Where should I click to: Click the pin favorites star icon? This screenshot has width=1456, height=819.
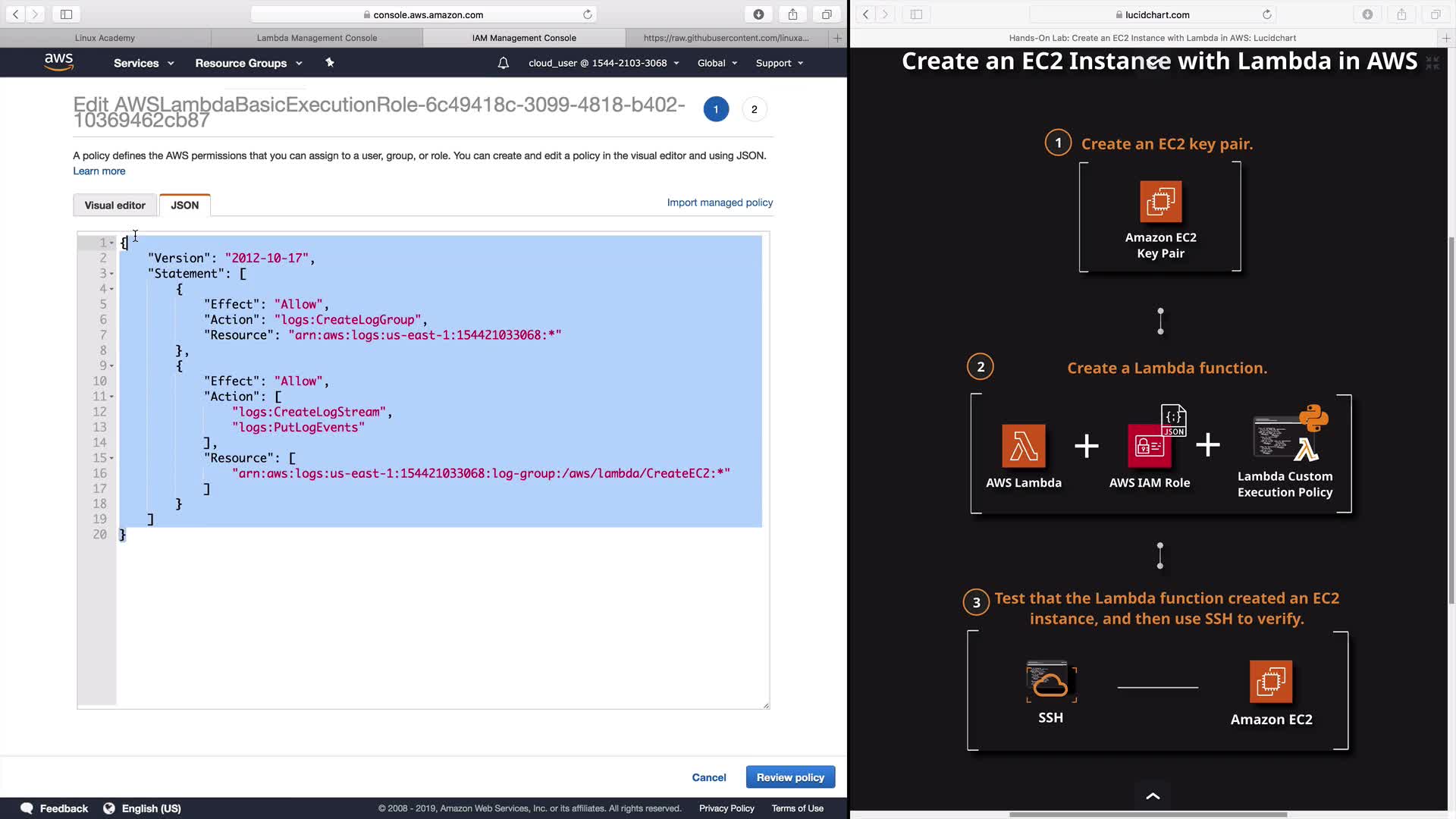[330, 63]
